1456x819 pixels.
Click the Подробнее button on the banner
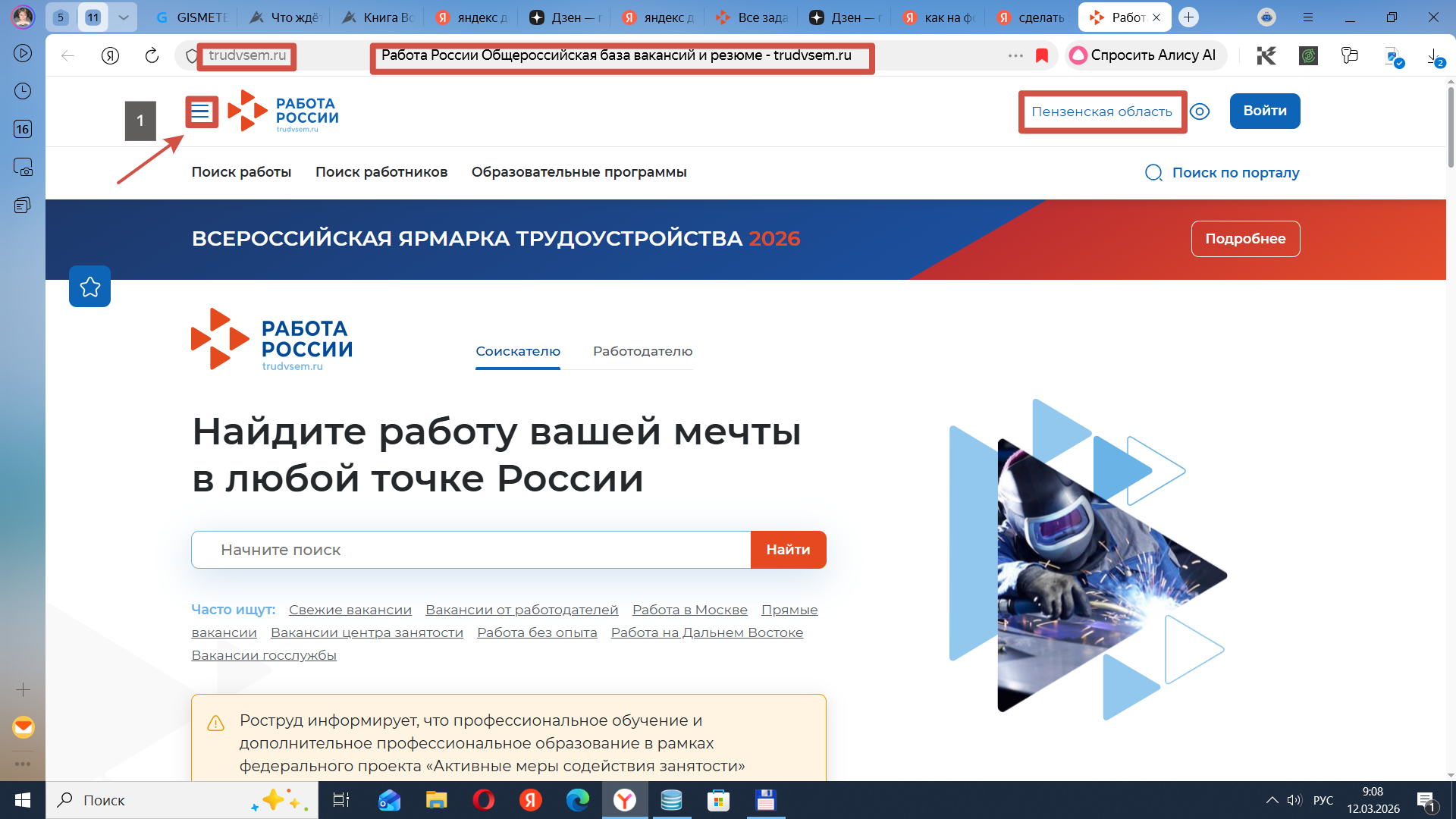pyautogui.click(x=1245, y=239)
